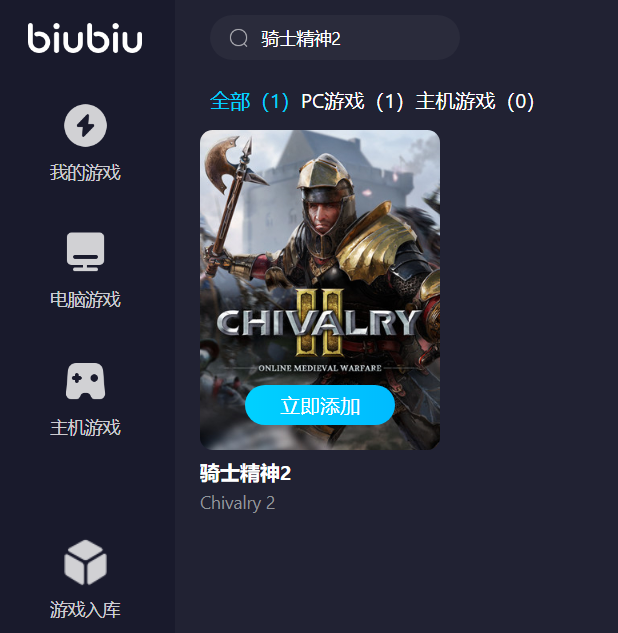Open the cube icon for game library submission
The height and width of the screenshot is (633, 618).
pos(86,562)
